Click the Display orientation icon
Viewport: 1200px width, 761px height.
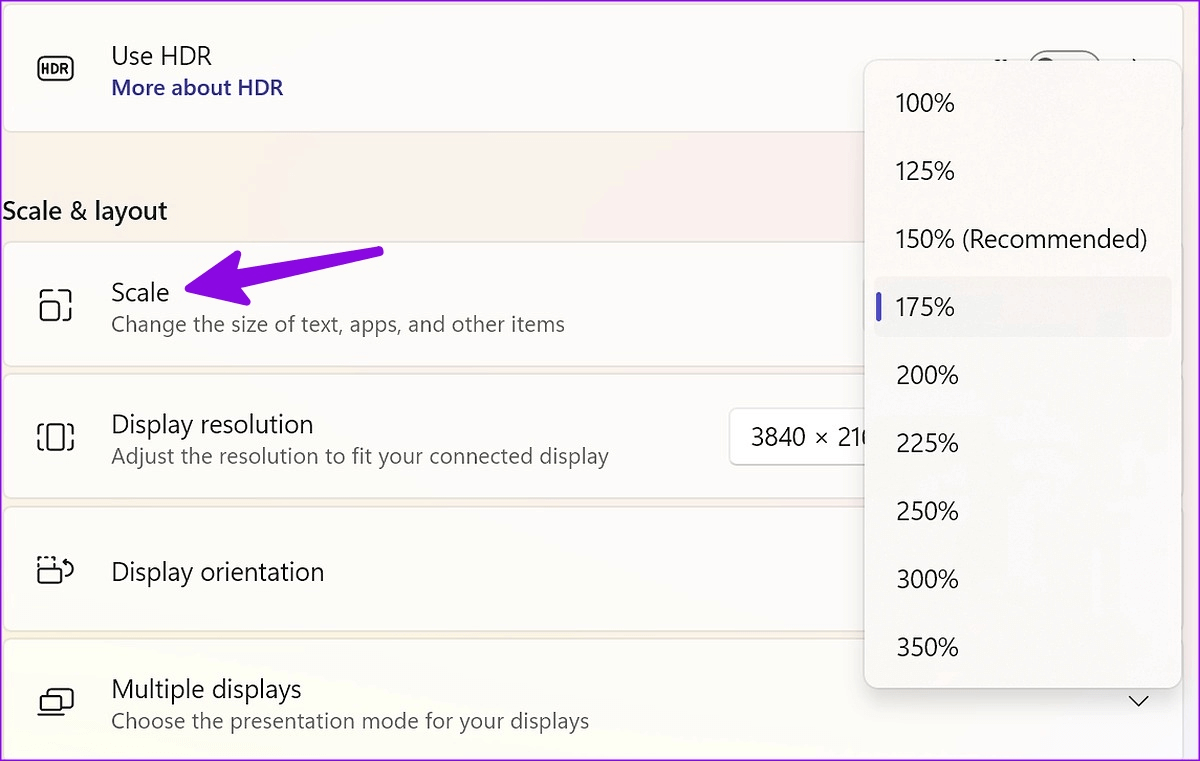click(55, 570)
